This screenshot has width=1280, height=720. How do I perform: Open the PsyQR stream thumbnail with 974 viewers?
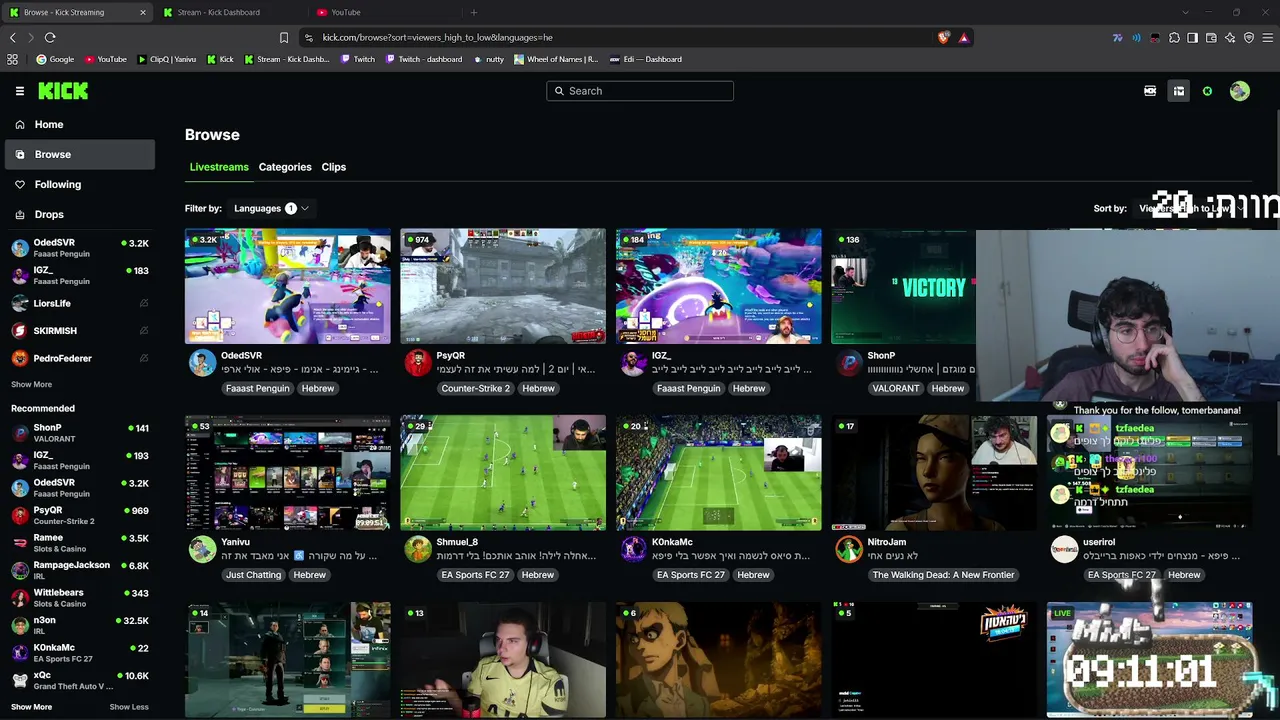point(503,286)
